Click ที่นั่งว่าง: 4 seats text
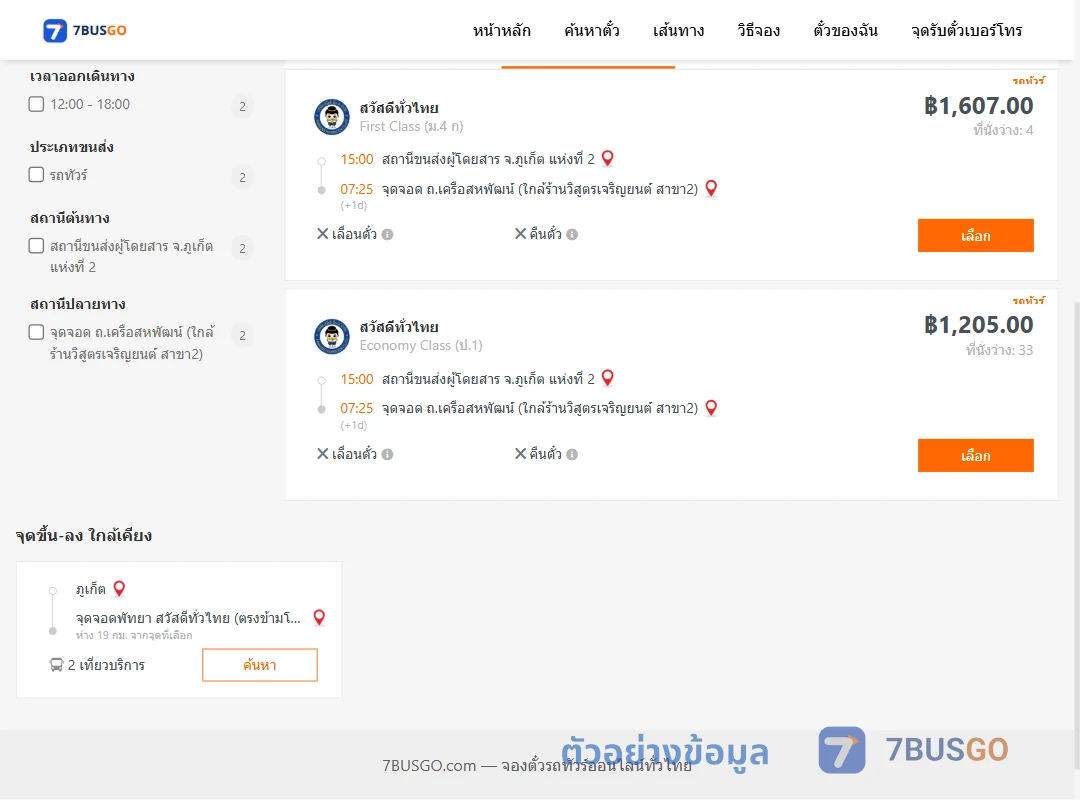The width and height of the screenshot is (1080, 800). (x=1003, y=130)
